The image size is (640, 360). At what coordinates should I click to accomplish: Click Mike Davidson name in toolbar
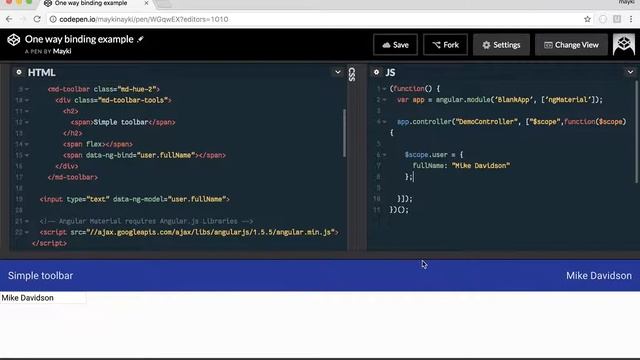click(x=599, y=276)
